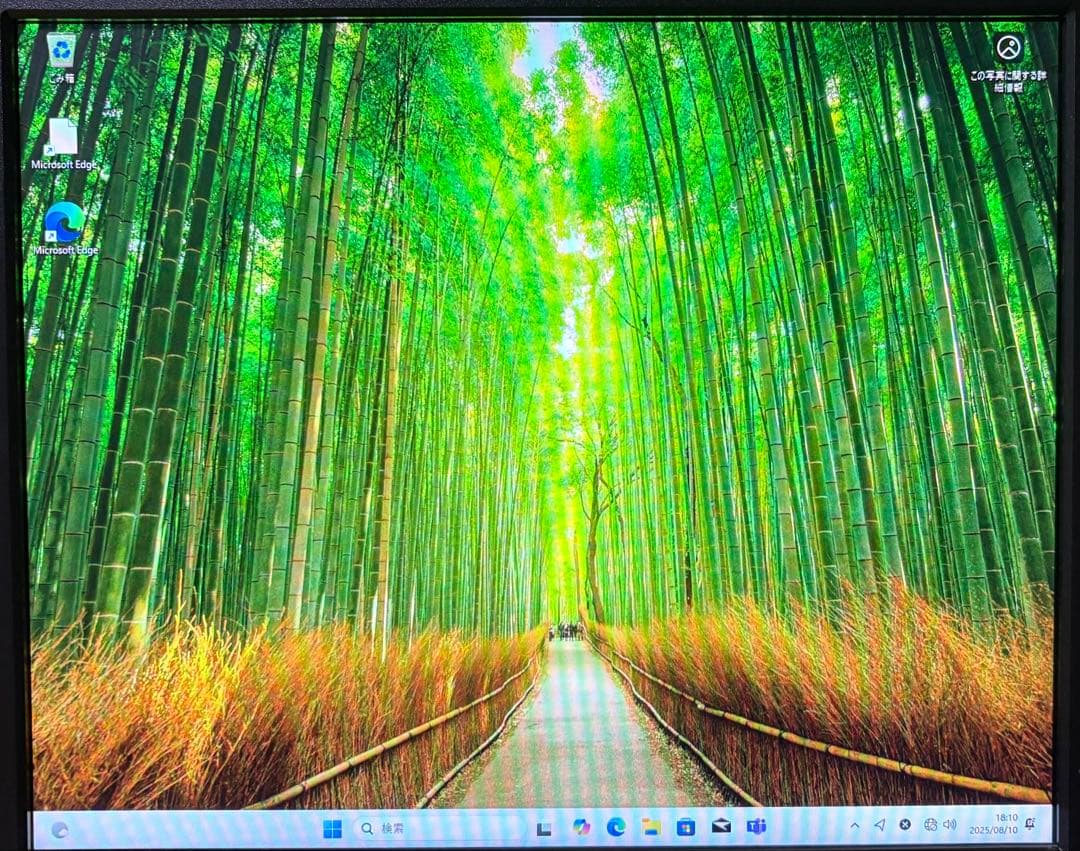Click the speaker volume icon in the tray

pos(950,825)
